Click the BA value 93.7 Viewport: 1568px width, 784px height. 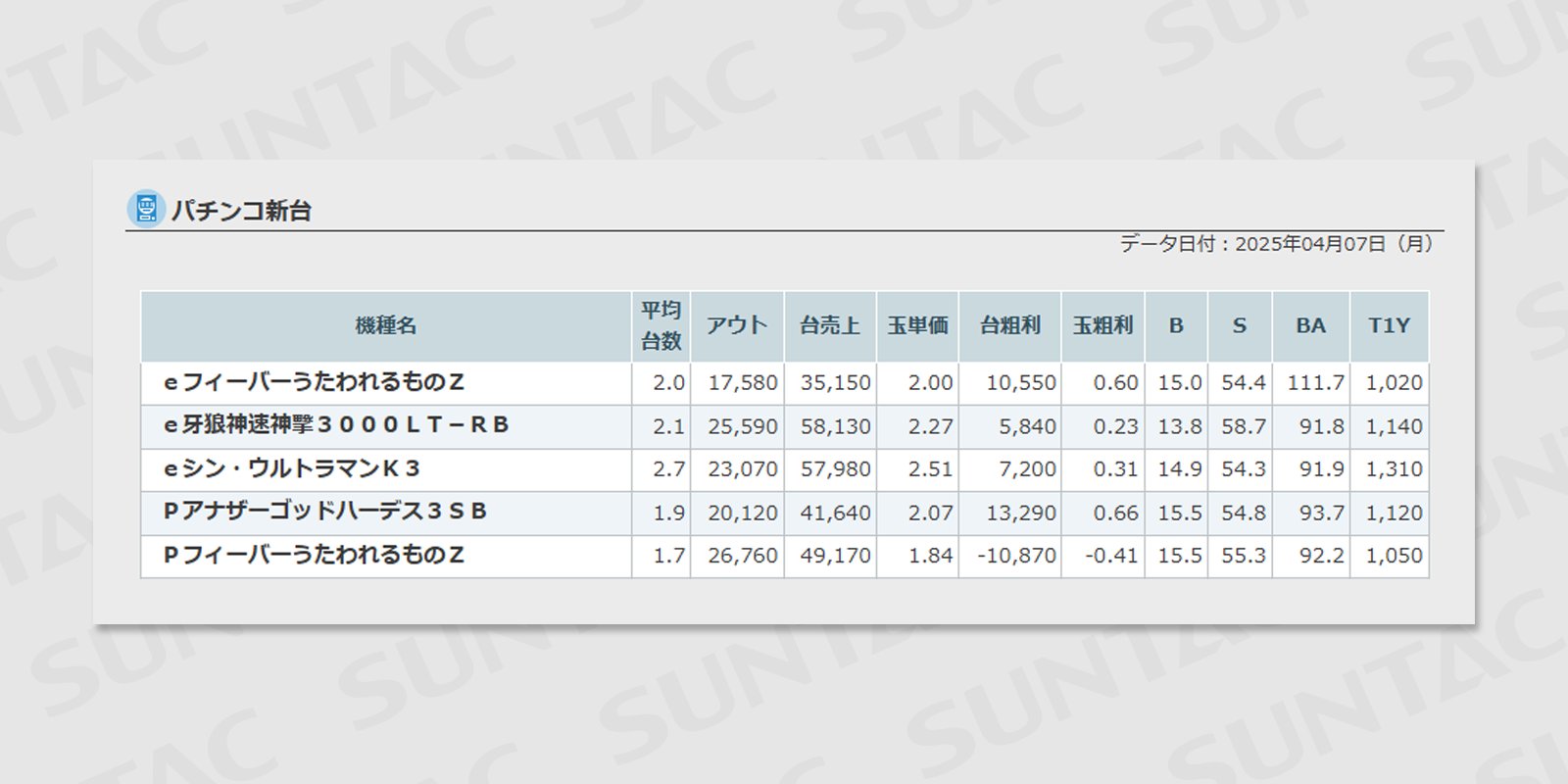(1322, 513)
